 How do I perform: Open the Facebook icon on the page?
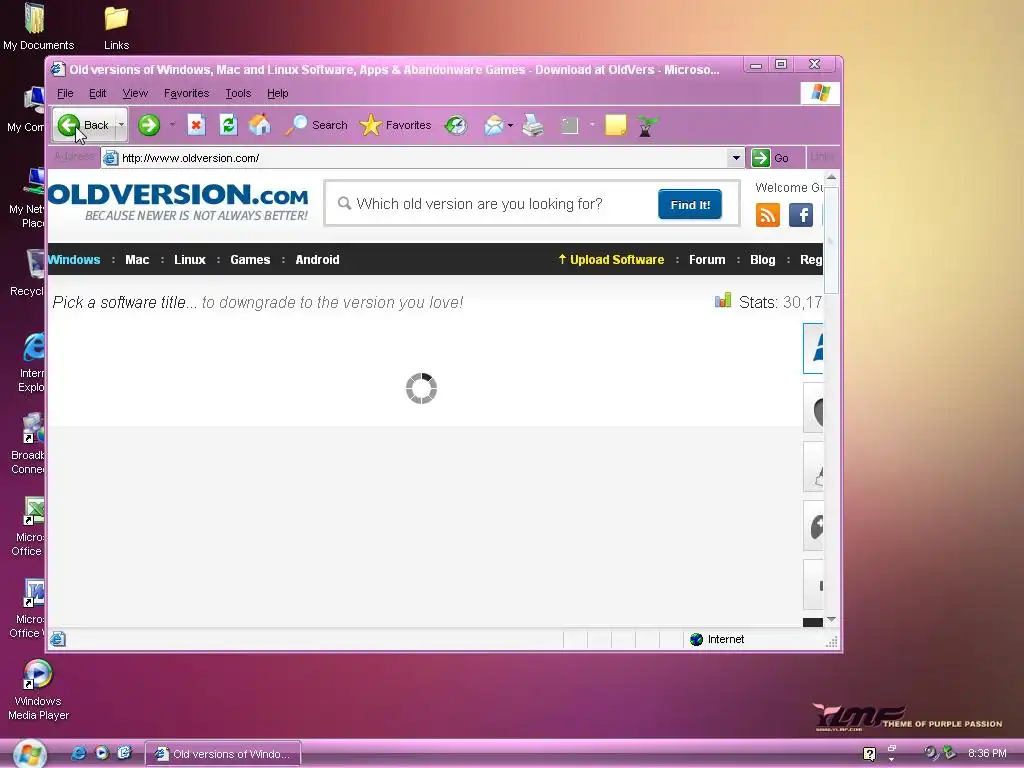pos(801,215)
